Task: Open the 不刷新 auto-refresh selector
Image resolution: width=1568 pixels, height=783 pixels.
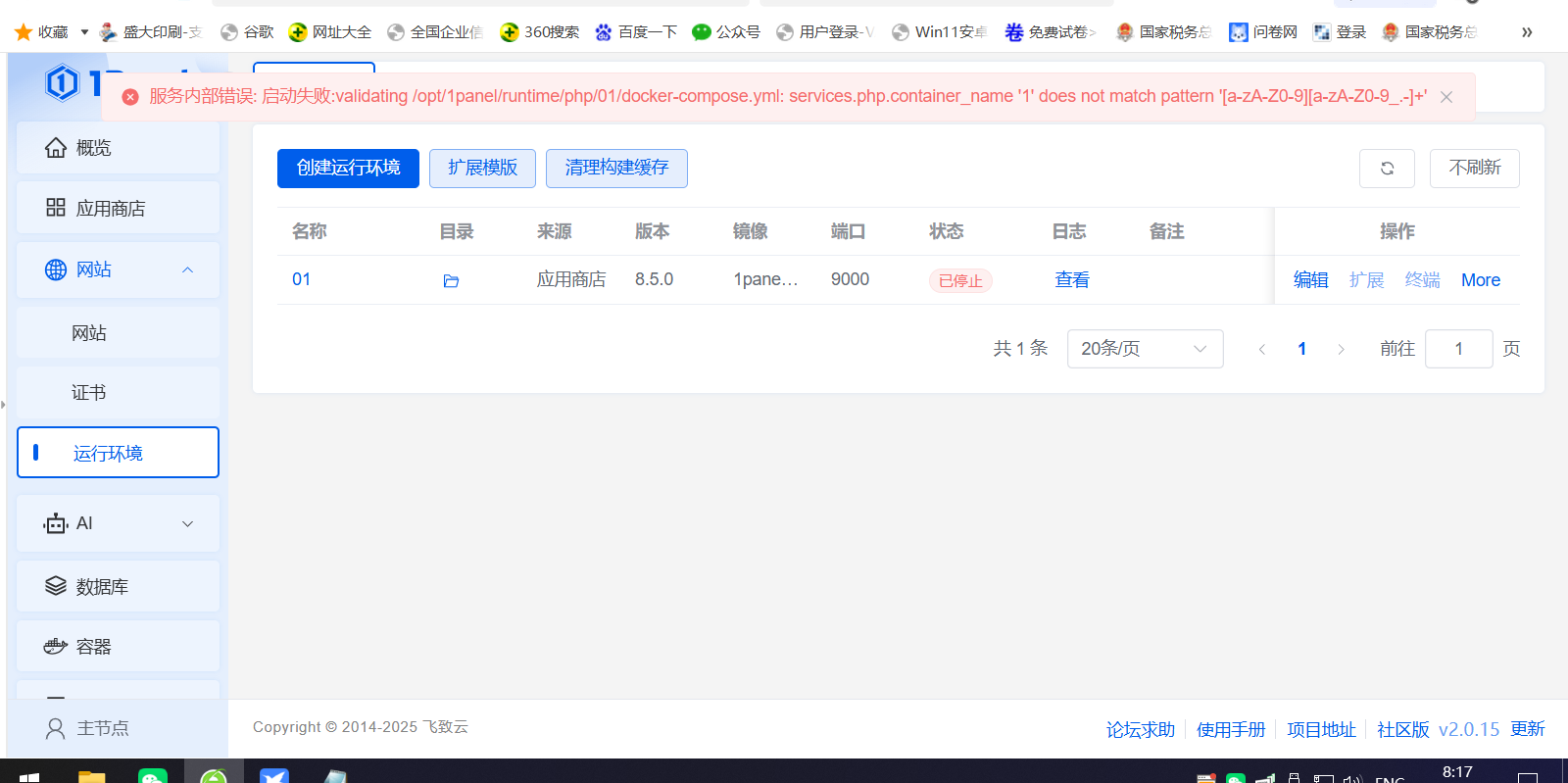Action: (x=1474, y=169)
